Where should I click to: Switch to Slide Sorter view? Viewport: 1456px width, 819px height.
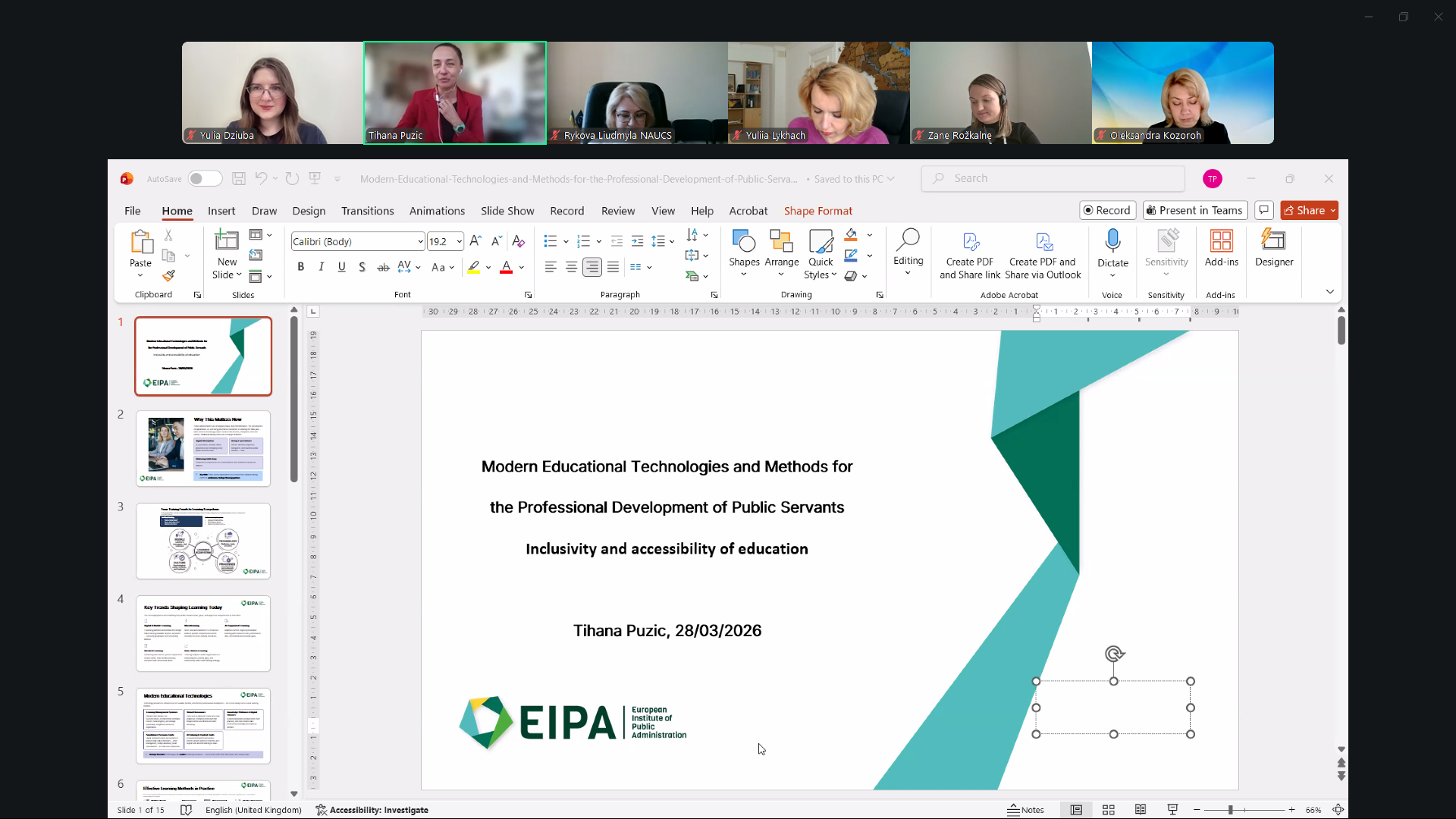coord(1108,810)
